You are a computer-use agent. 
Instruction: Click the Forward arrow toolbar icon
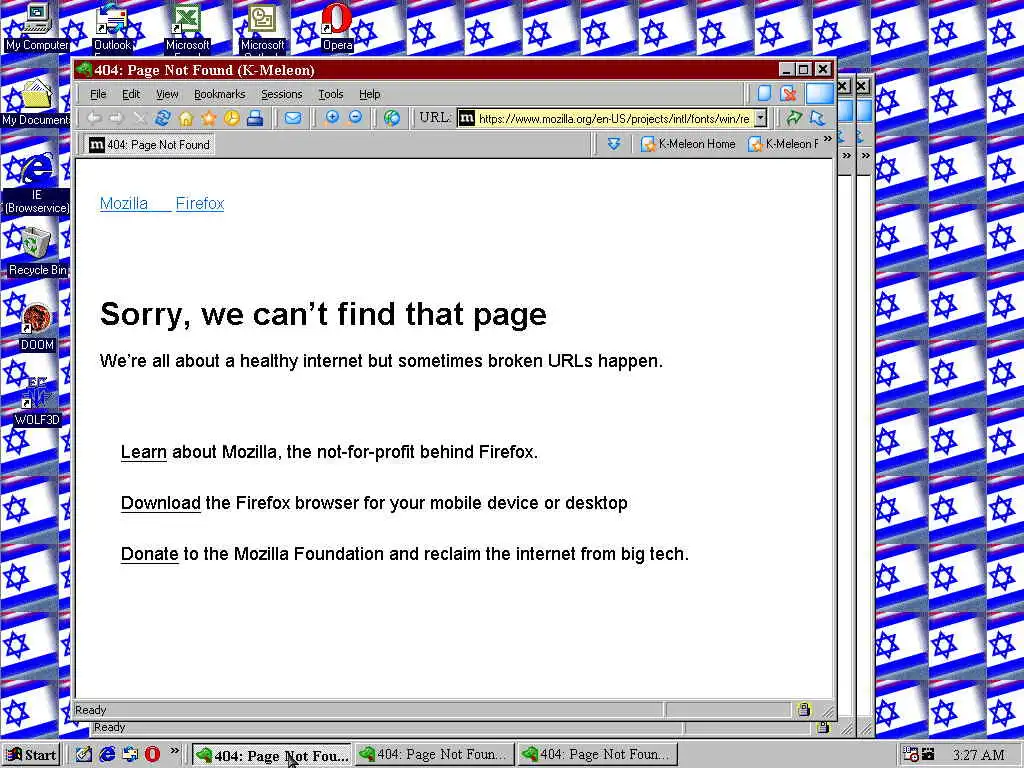[x=116, y=118]
